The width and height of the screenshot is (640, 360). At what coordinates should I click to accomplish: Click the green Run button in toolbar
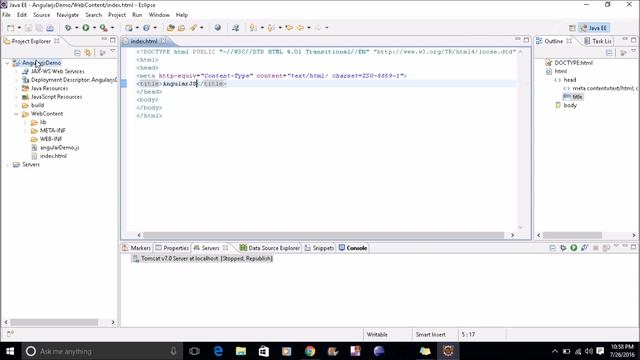click(86, 28)
